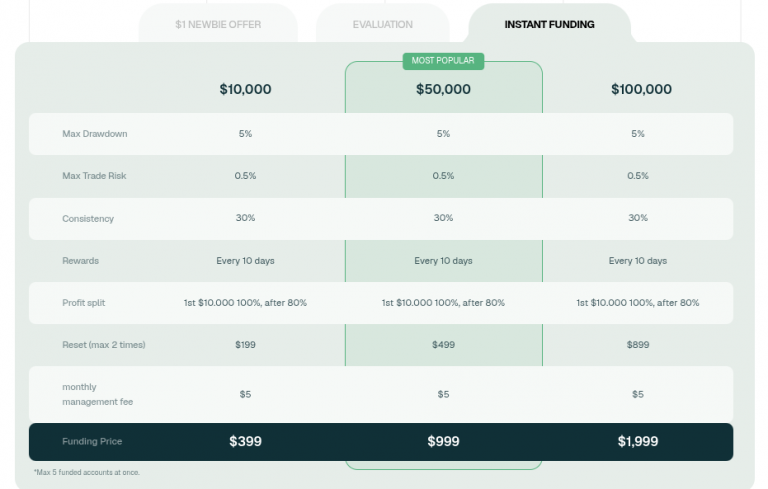Switch to the $1 Newbie Offer tab
Screen dimensions: 768x489
tap(218, 24)
